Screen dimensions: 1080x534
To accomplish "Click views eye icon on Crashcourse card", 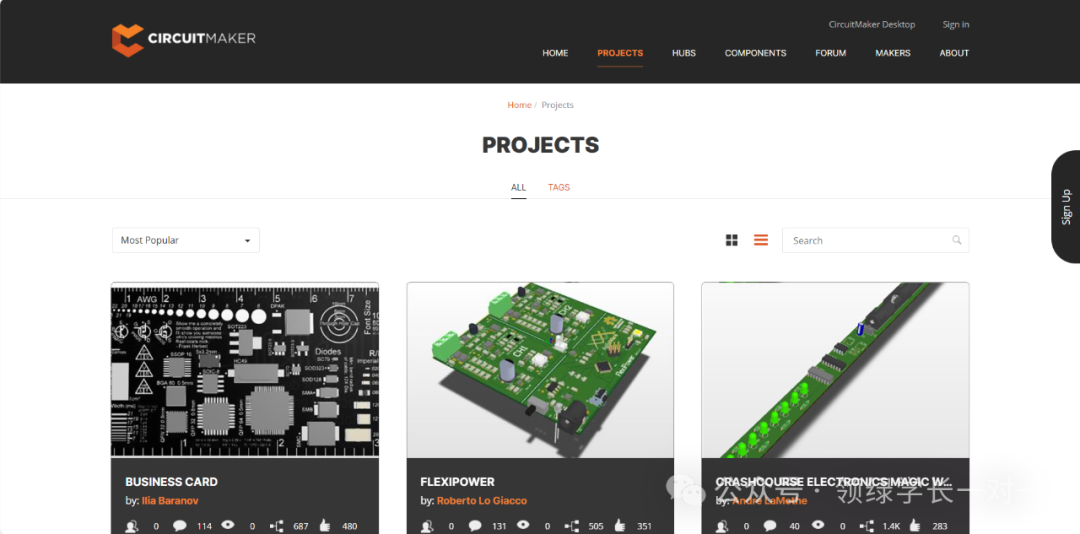I will 818,525.
